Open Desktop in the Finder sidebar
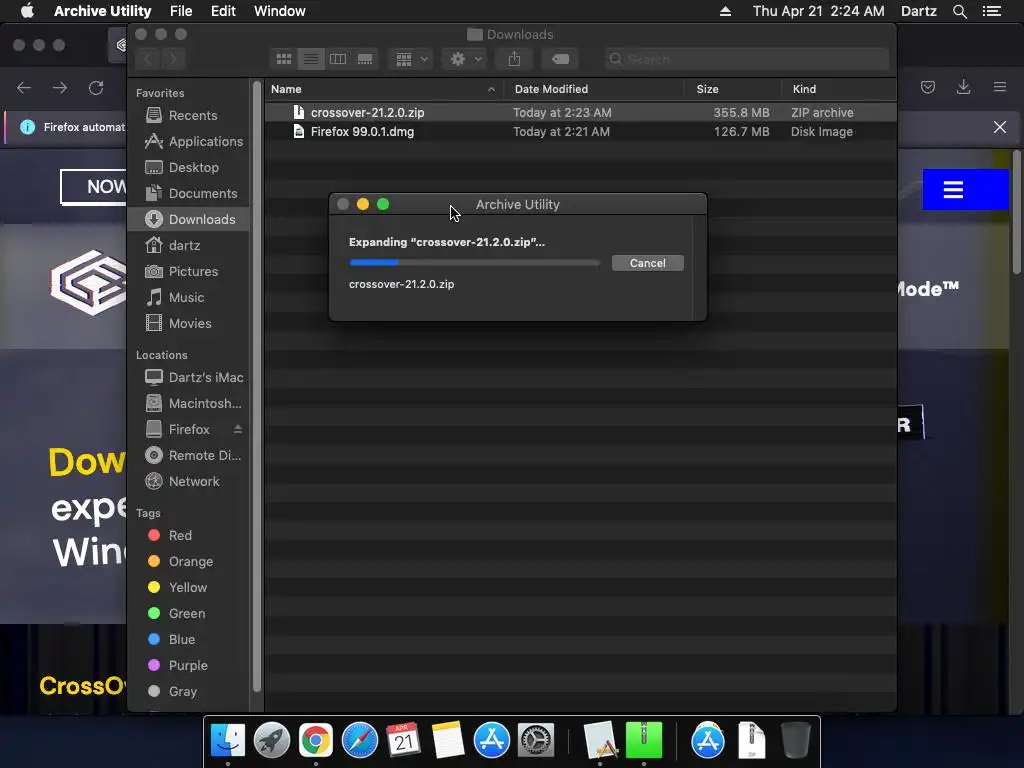 [x=188, y=168]
